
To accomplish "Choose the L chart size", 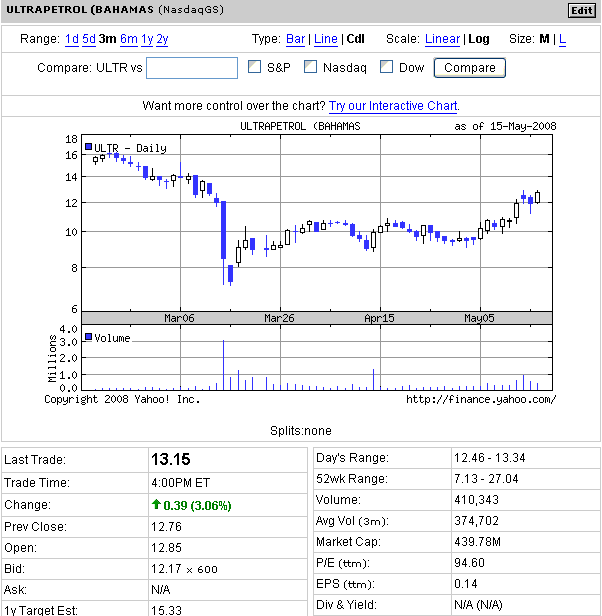I will point(562,39).
